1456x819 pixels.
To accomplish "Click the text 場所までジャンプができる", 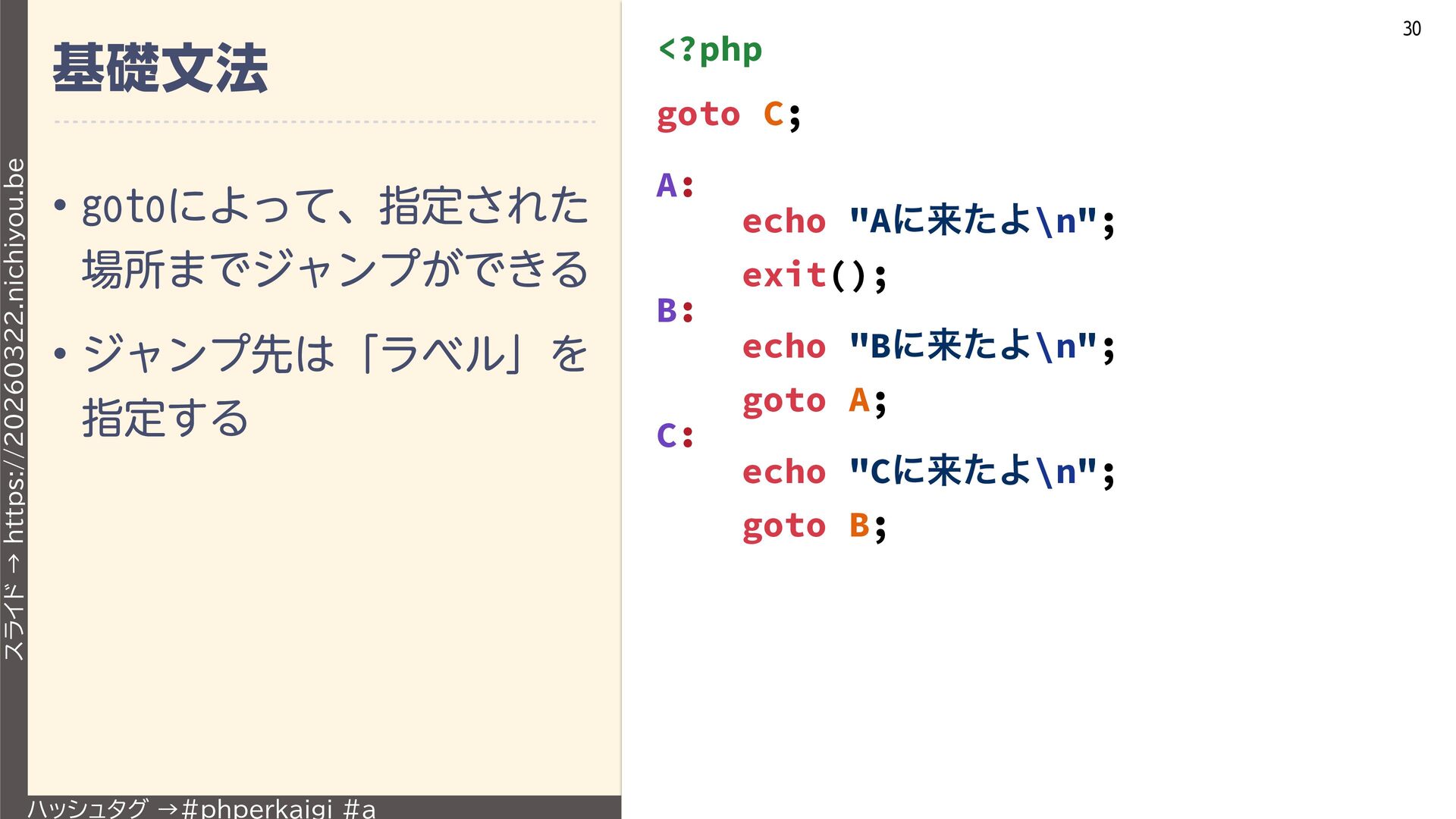I will [334, 269].
